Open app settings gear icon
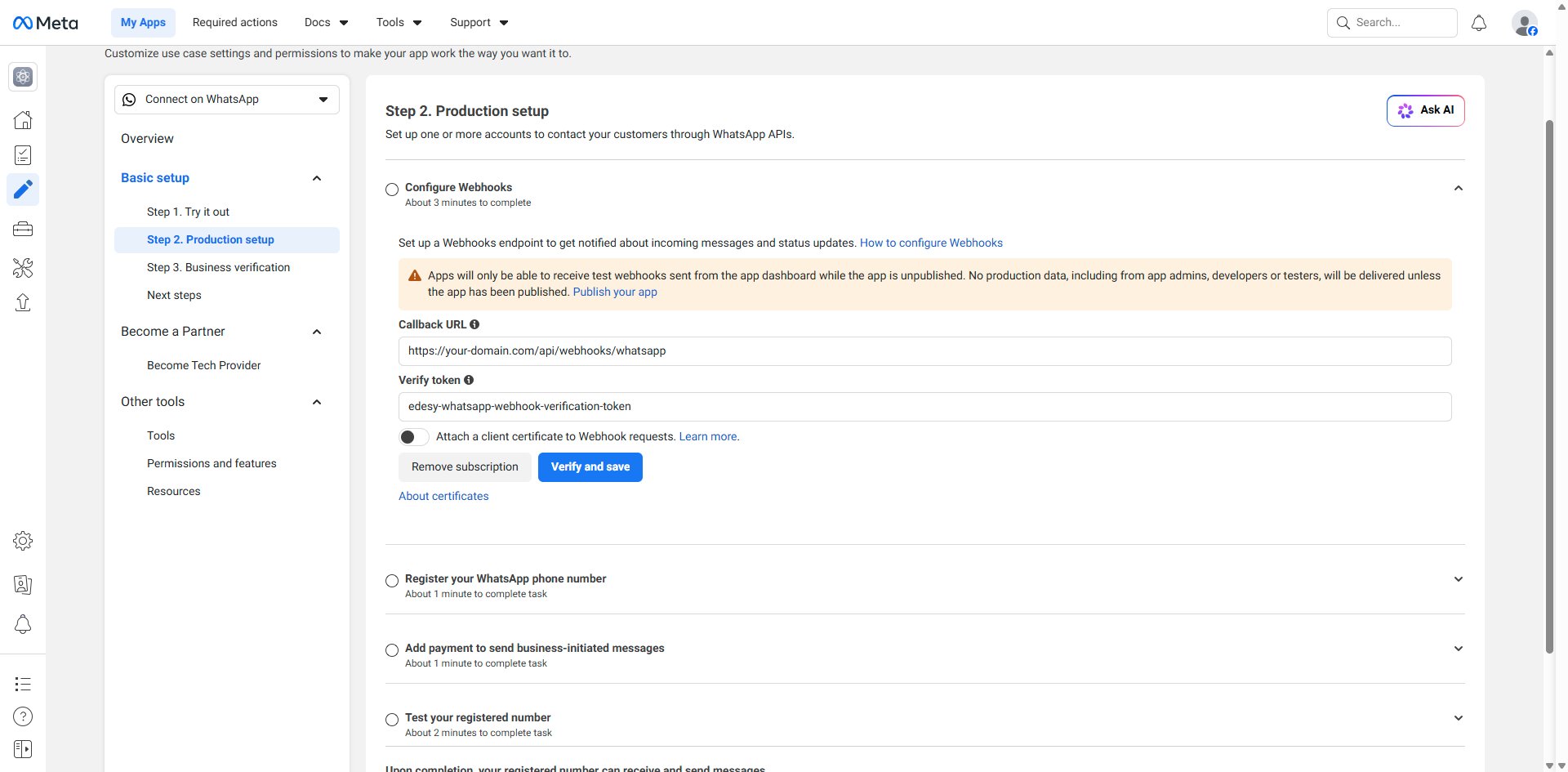 click(23, 541)
